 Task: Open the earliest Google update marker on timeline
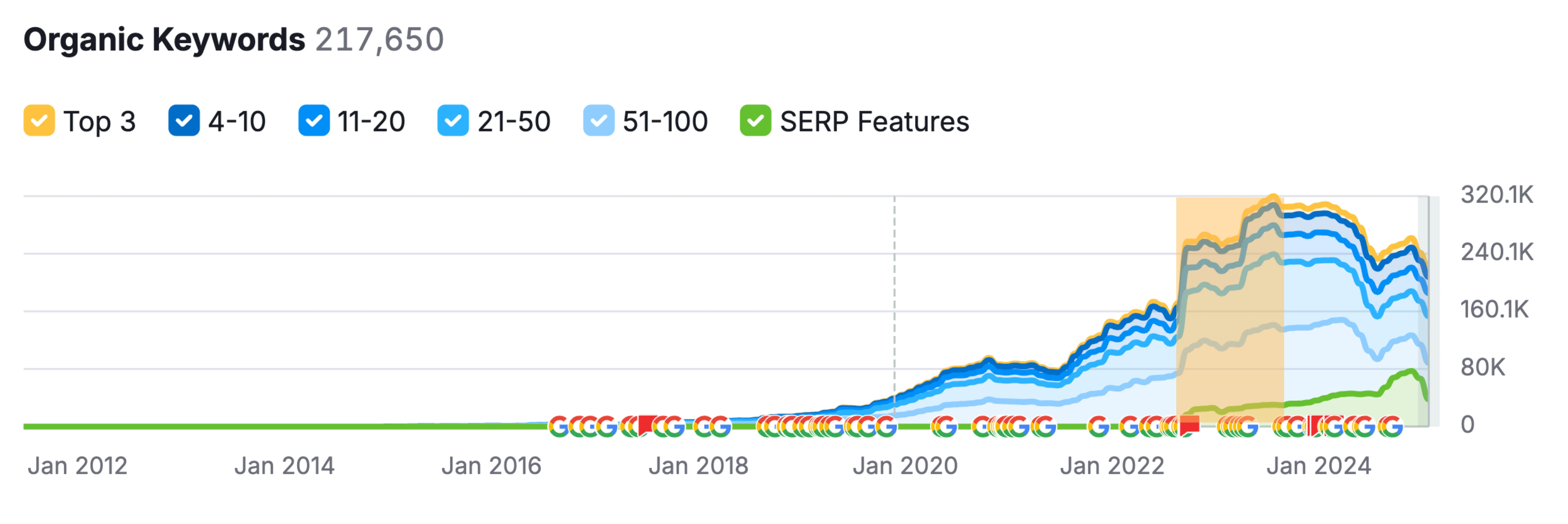[x=559, y=427]
